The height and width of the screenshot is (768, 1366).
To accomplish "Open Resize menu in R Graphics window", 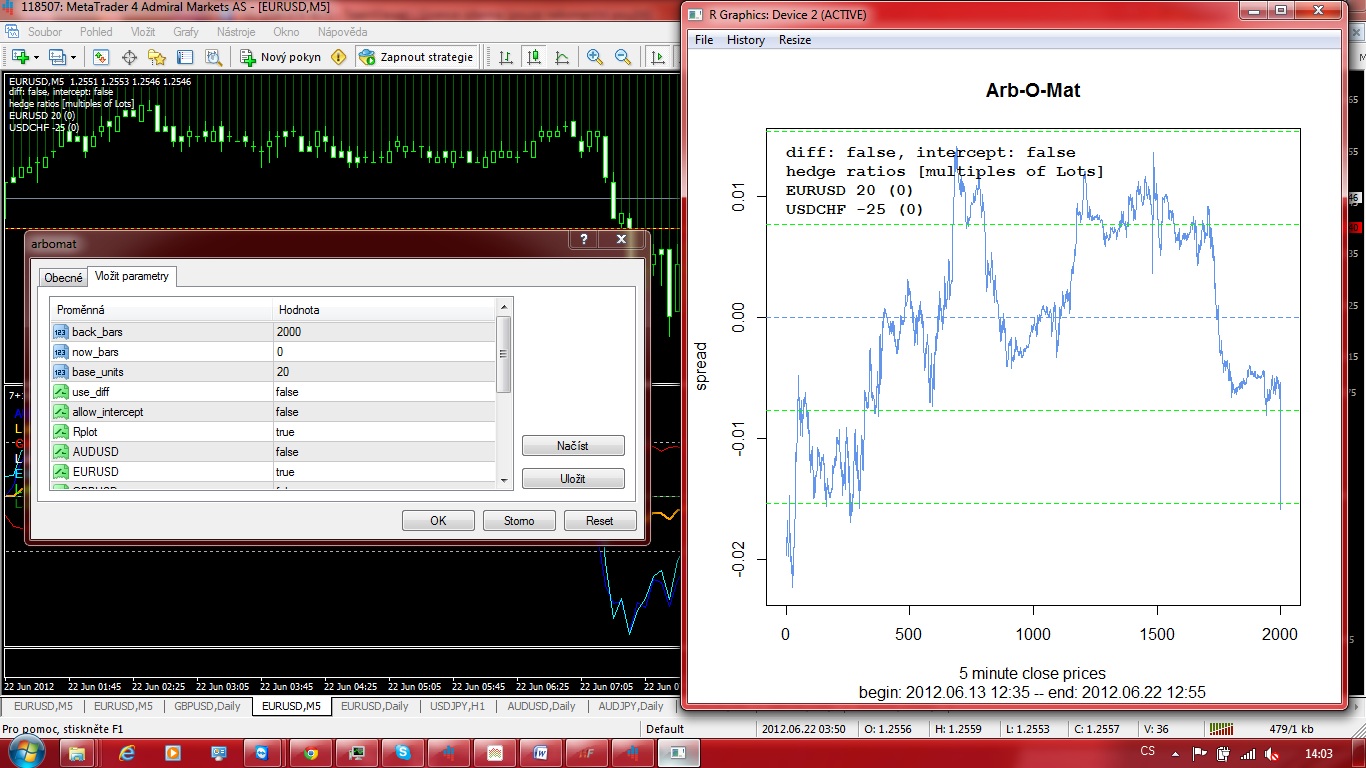I will click(795, 40).
